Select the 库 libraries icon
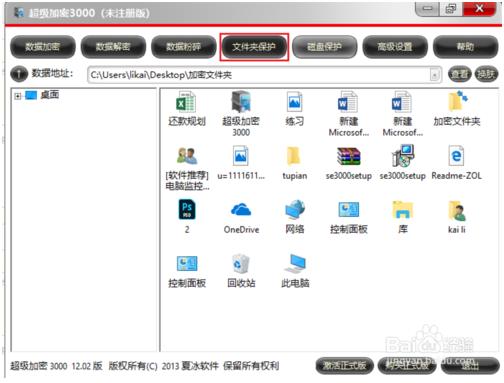 click(403, 209)
